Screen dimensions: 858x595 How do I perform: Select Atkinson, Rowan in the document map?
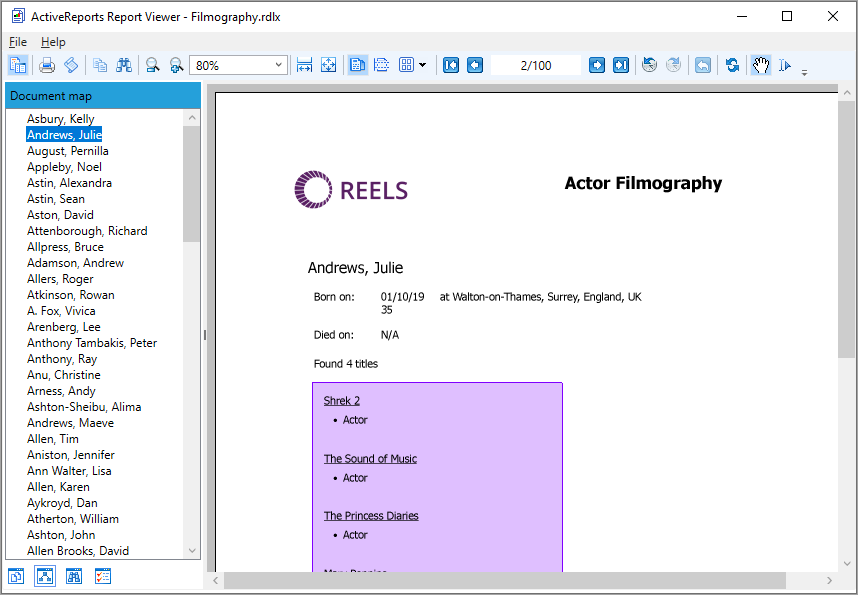[x=71, y=294]
